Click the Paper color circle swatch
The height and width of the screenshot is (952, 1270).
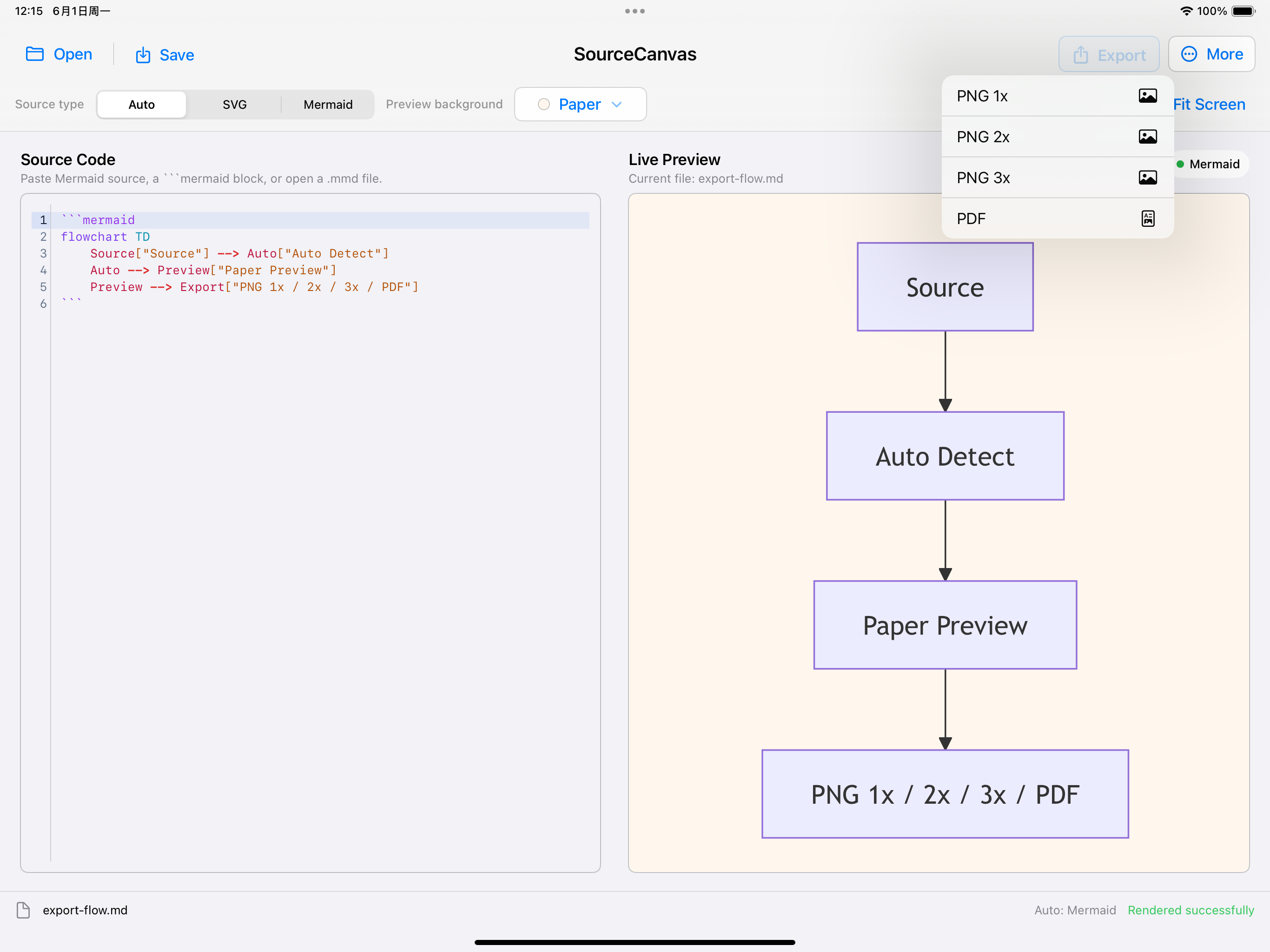[x=543, y=105]
